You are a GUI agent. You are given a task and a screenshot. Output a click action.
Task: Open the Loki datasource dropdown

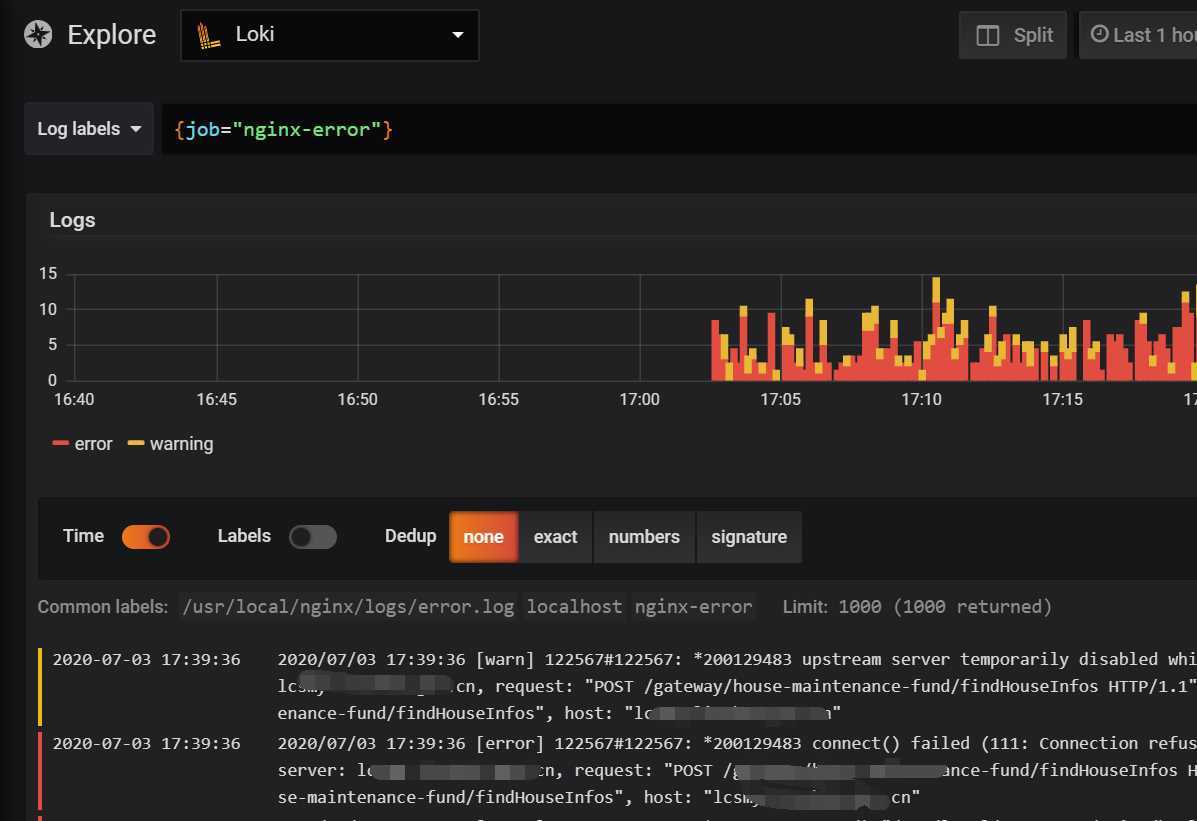coord(330,35)
